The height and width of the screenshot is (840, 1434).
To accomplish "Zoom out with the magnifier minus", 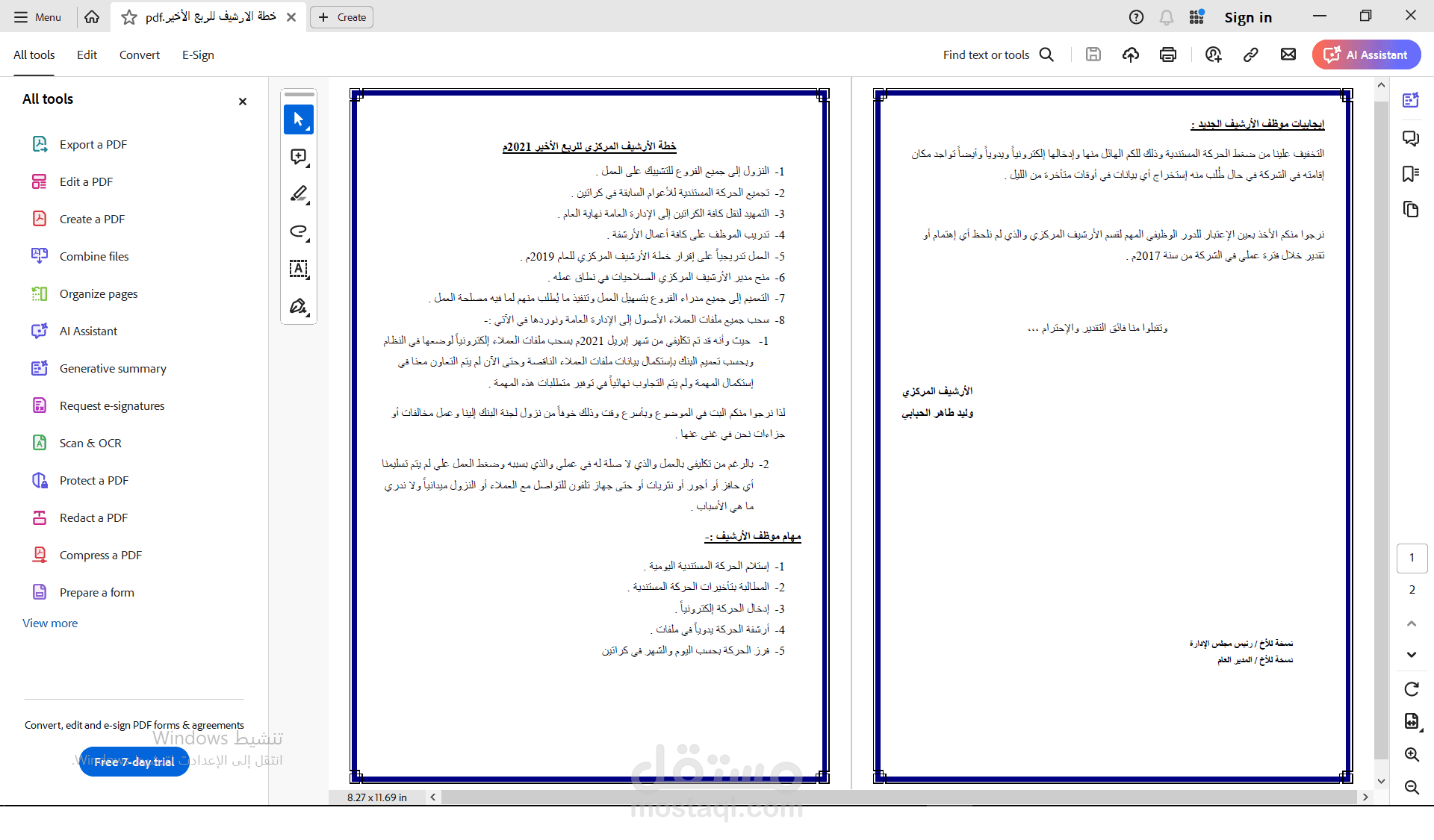I will point(1412,787).
